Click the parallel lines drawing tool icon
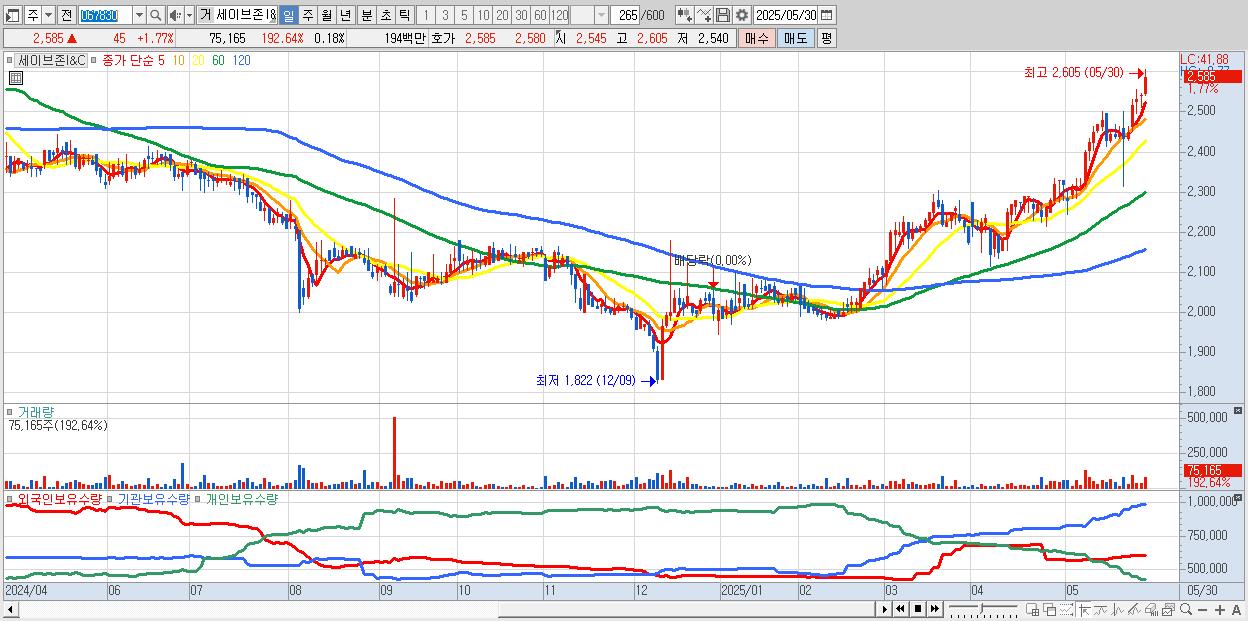The width and height of the screenshot is (1248, 621). 1135,609
